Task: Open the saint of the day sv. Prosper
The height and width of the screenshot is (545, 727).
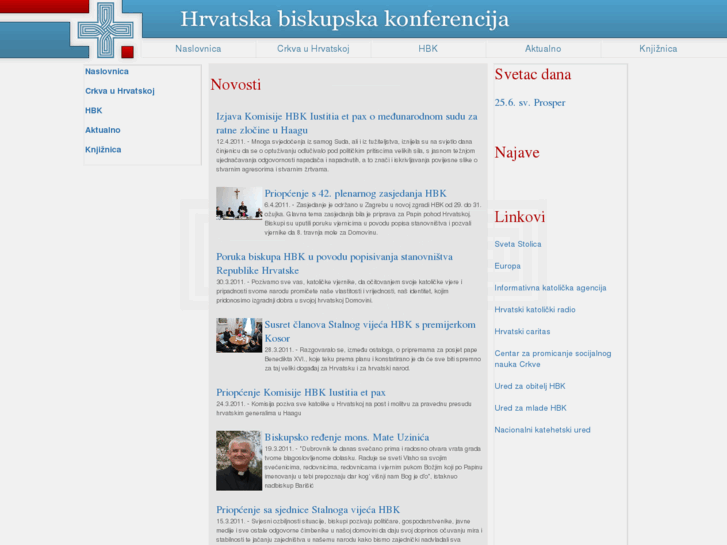Action: (x=529, y=103)
